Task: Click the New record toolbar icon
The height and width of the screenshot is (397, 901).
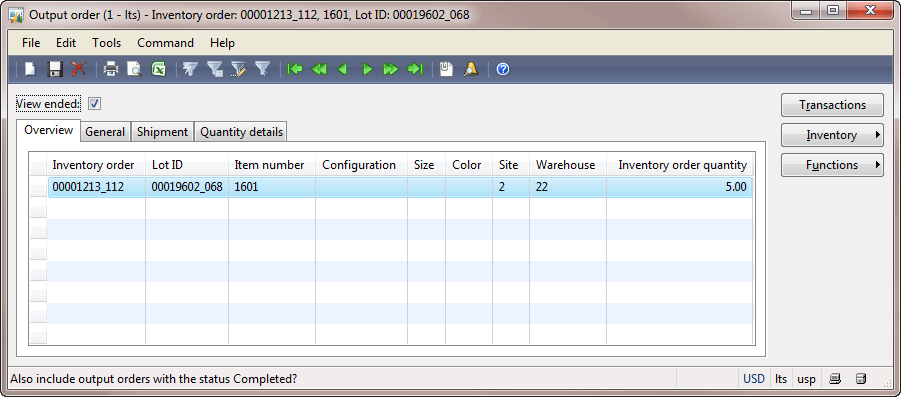Action: (x=30, y=70)
